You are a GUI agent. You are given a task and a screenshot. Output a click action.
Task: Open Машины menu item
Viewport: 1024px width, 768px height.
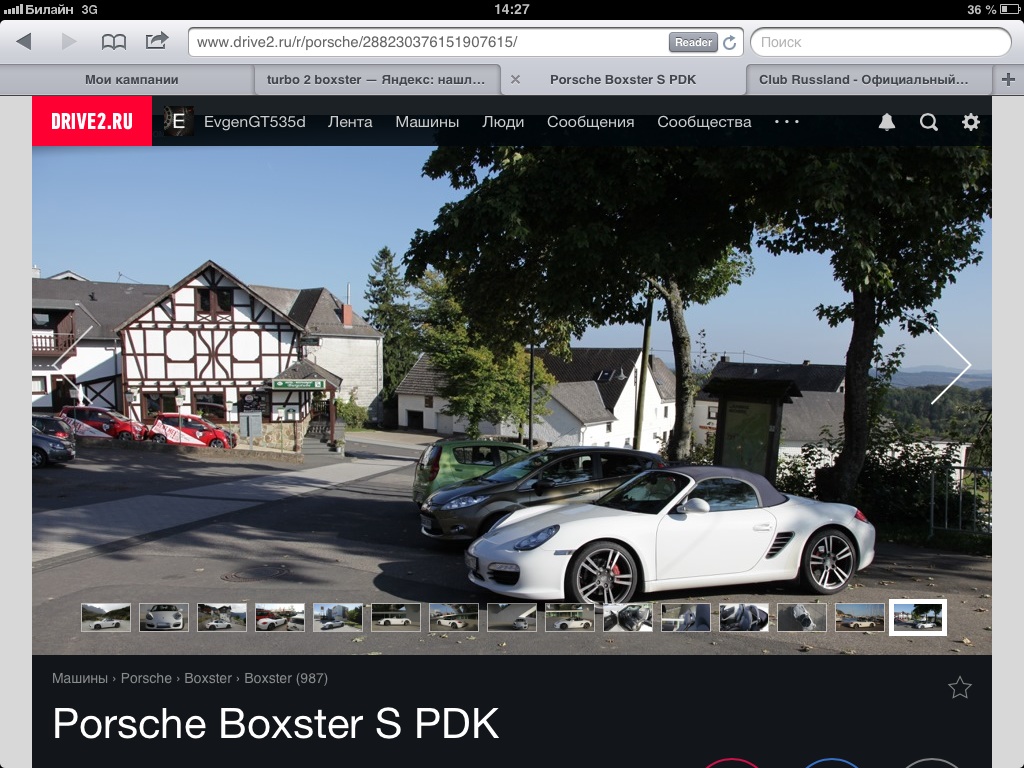pos(427,122)
